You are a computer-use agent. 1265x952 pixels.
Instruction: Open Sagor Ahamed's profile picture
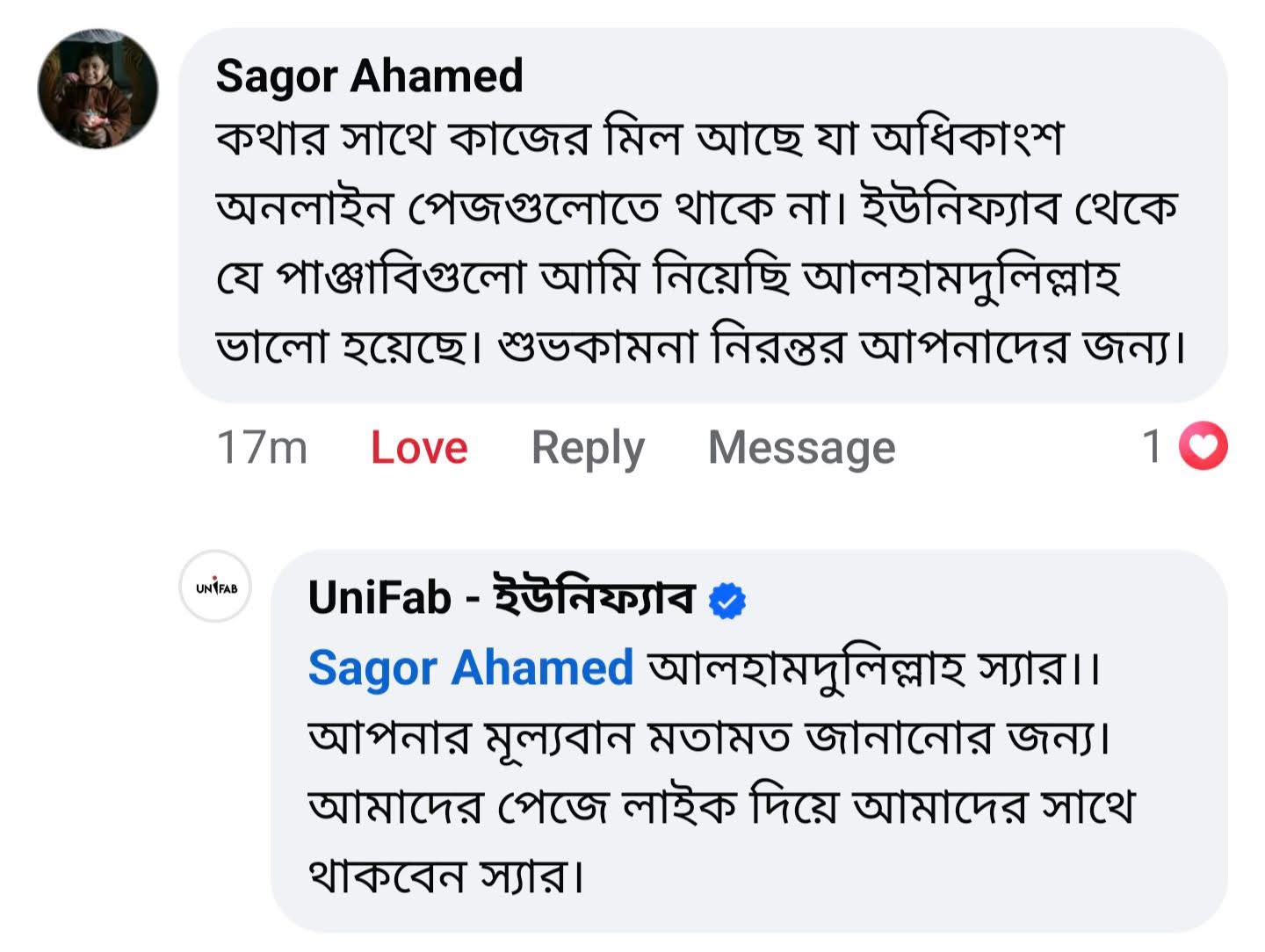point(98,88)
